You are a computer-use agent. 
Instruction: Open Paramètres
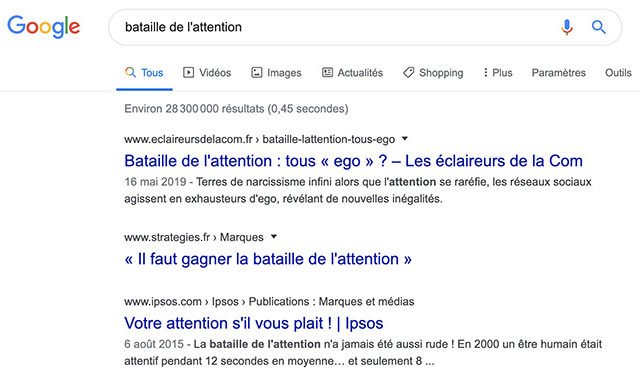pos(558,73)
